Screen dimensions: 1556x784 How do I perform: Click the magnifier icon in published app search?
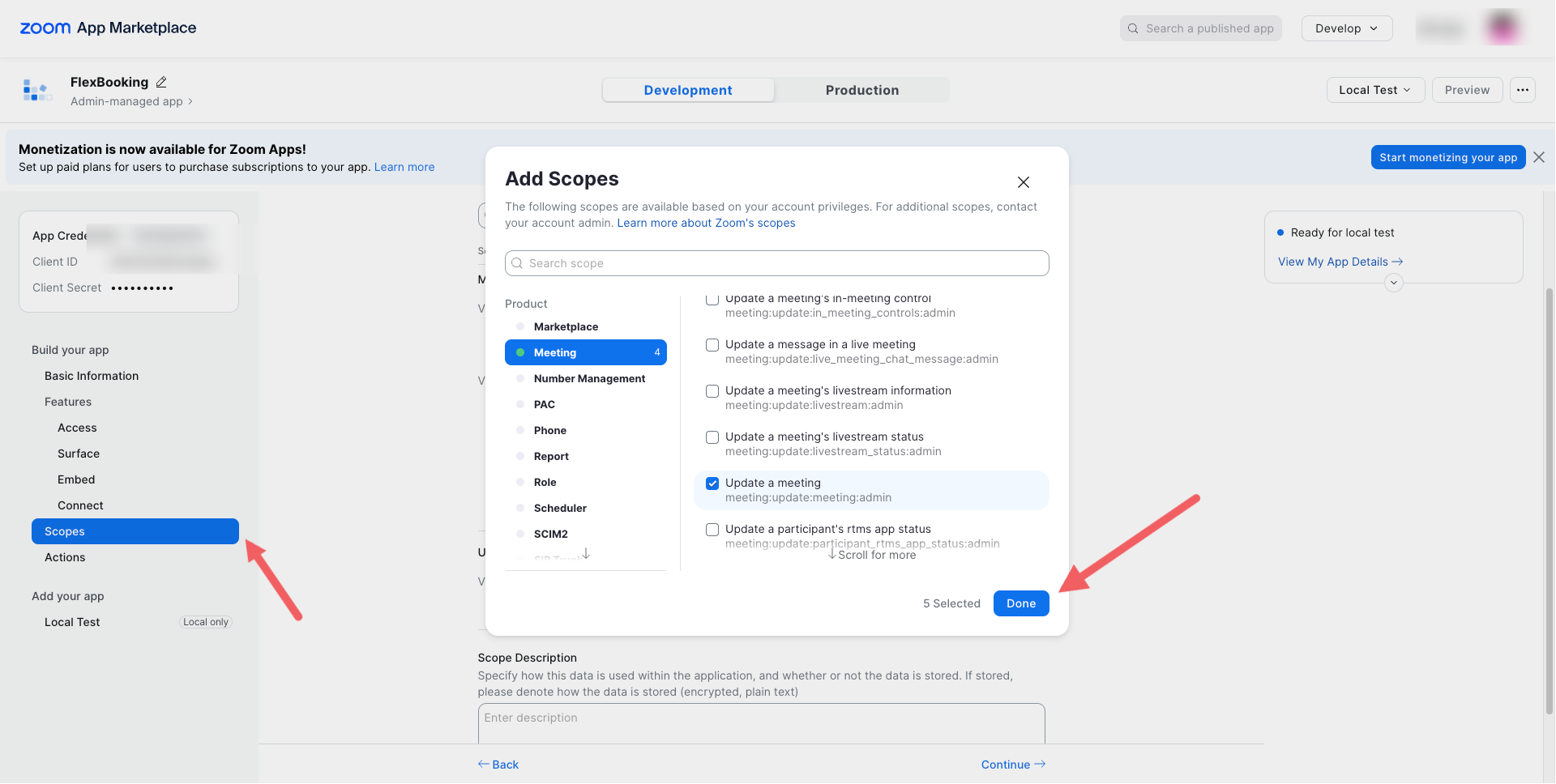pyautogui.click(x=1133, y=28)
